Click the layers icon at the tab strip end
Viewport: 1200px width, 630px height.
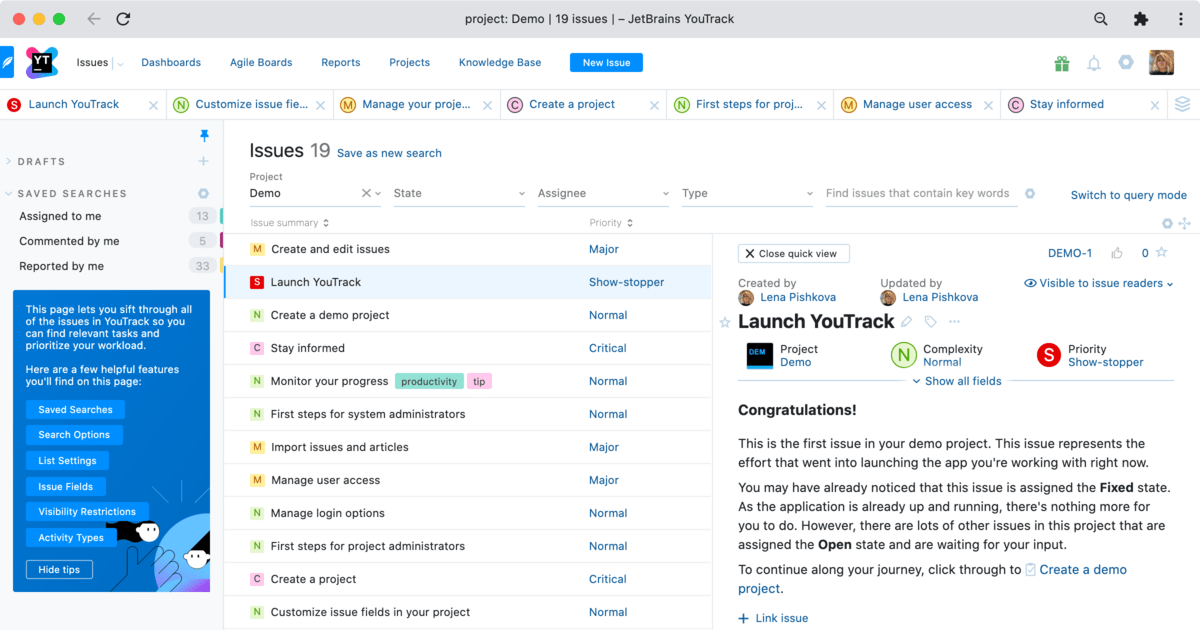[x=1183, y=104]
